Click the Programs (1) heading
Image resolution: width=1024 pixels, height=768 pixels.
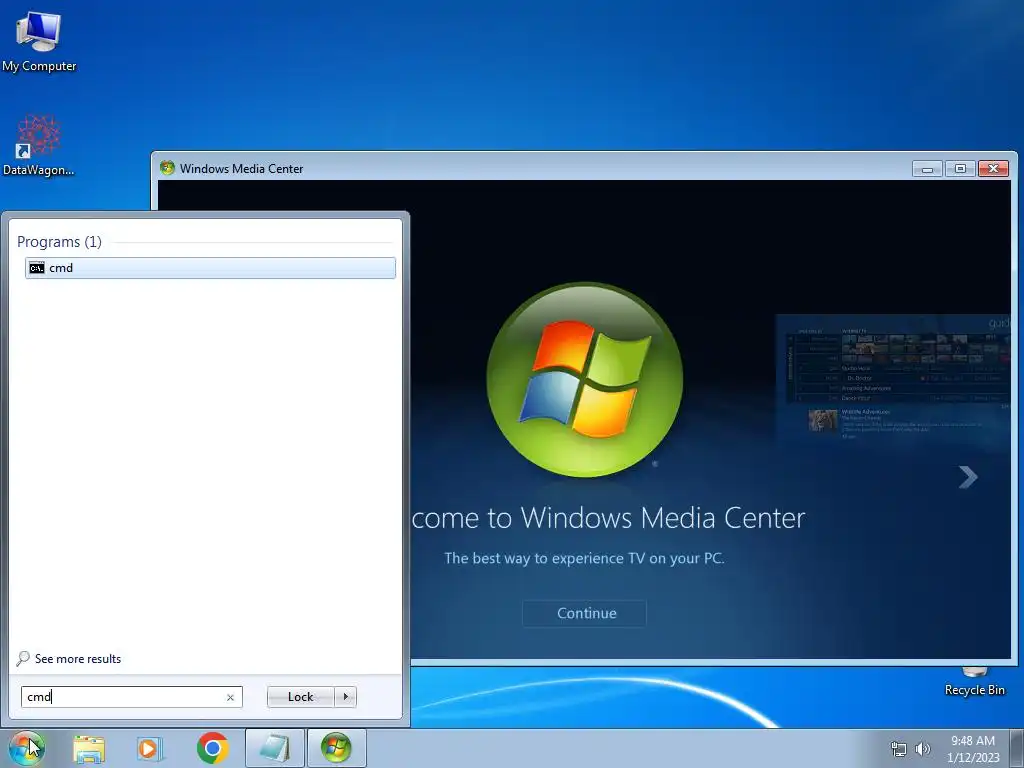[x=59, y=242]
